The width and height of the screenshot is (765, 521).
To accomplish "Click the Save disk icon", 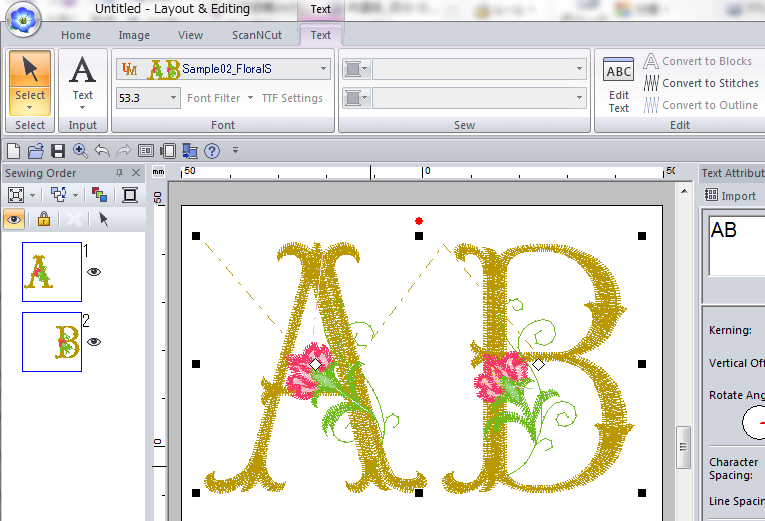I will 58,151.
